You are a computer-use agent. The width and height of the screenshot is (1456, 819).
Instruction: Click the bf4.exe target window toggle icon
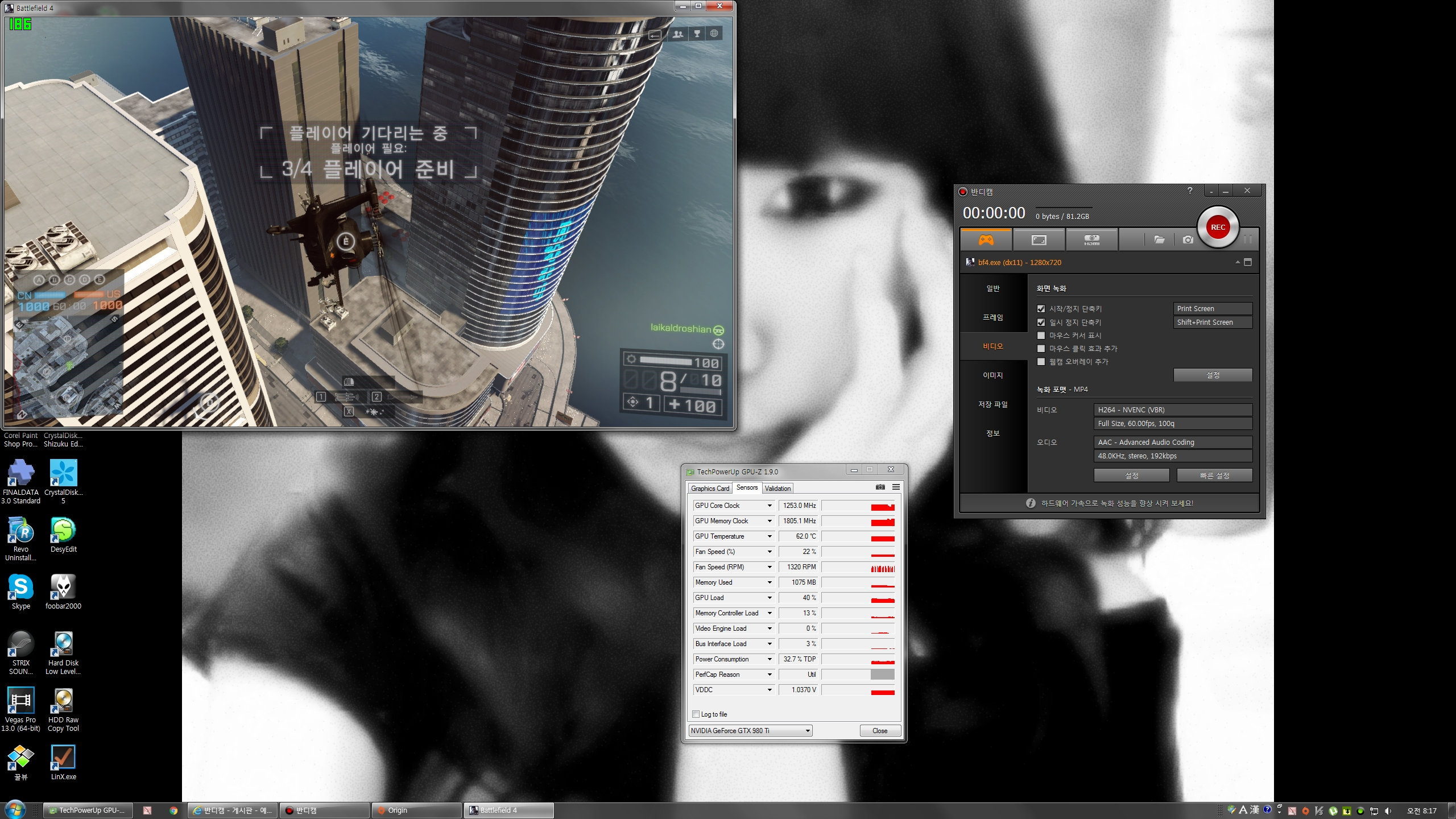[1248, 262]
